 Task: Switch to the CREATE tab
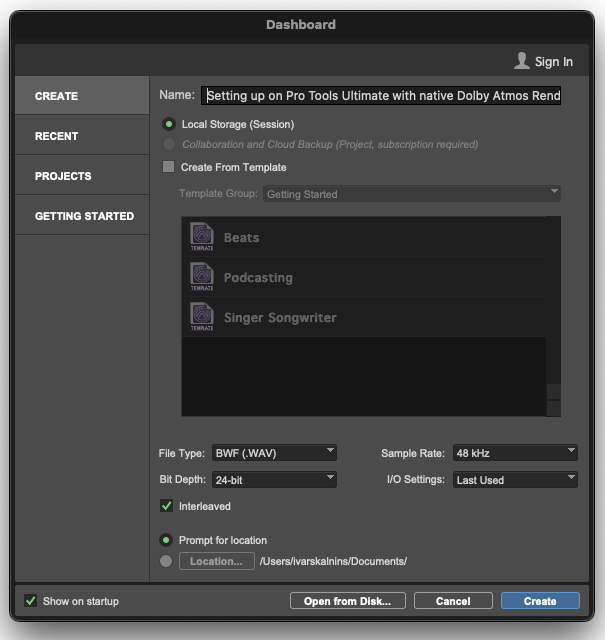[82, 96]
